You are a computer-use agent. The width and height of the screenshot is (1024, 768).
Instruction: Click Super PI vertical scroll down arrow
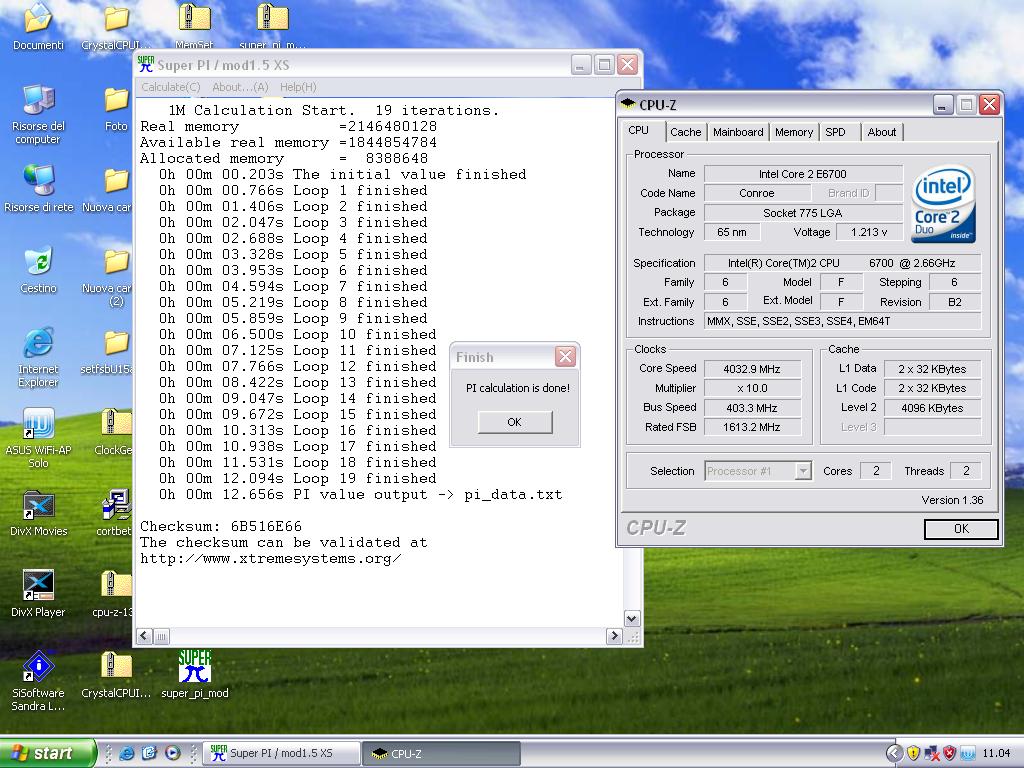[632, 618]
